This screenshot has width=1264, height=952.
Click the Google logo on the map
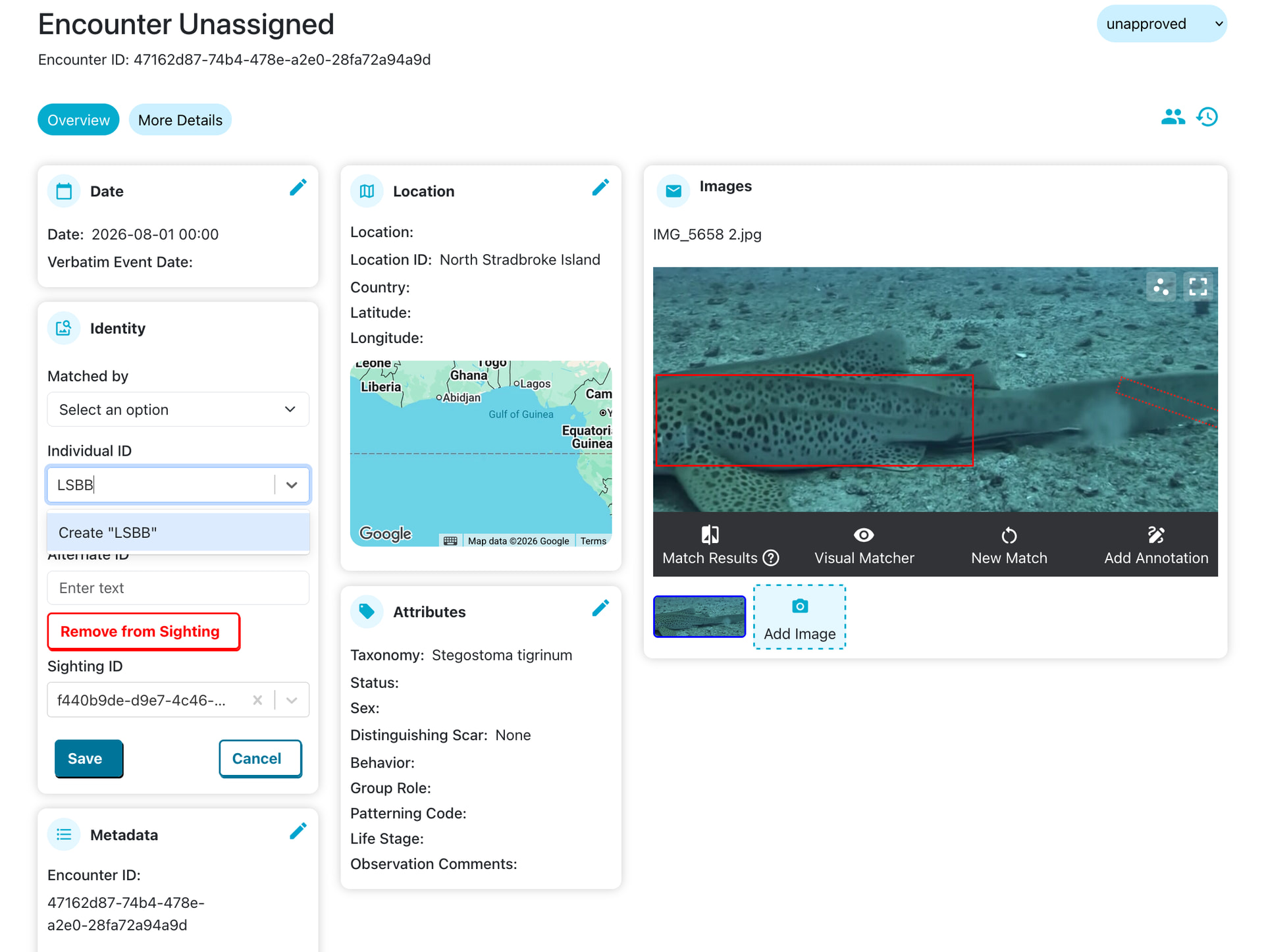[385, 533]
